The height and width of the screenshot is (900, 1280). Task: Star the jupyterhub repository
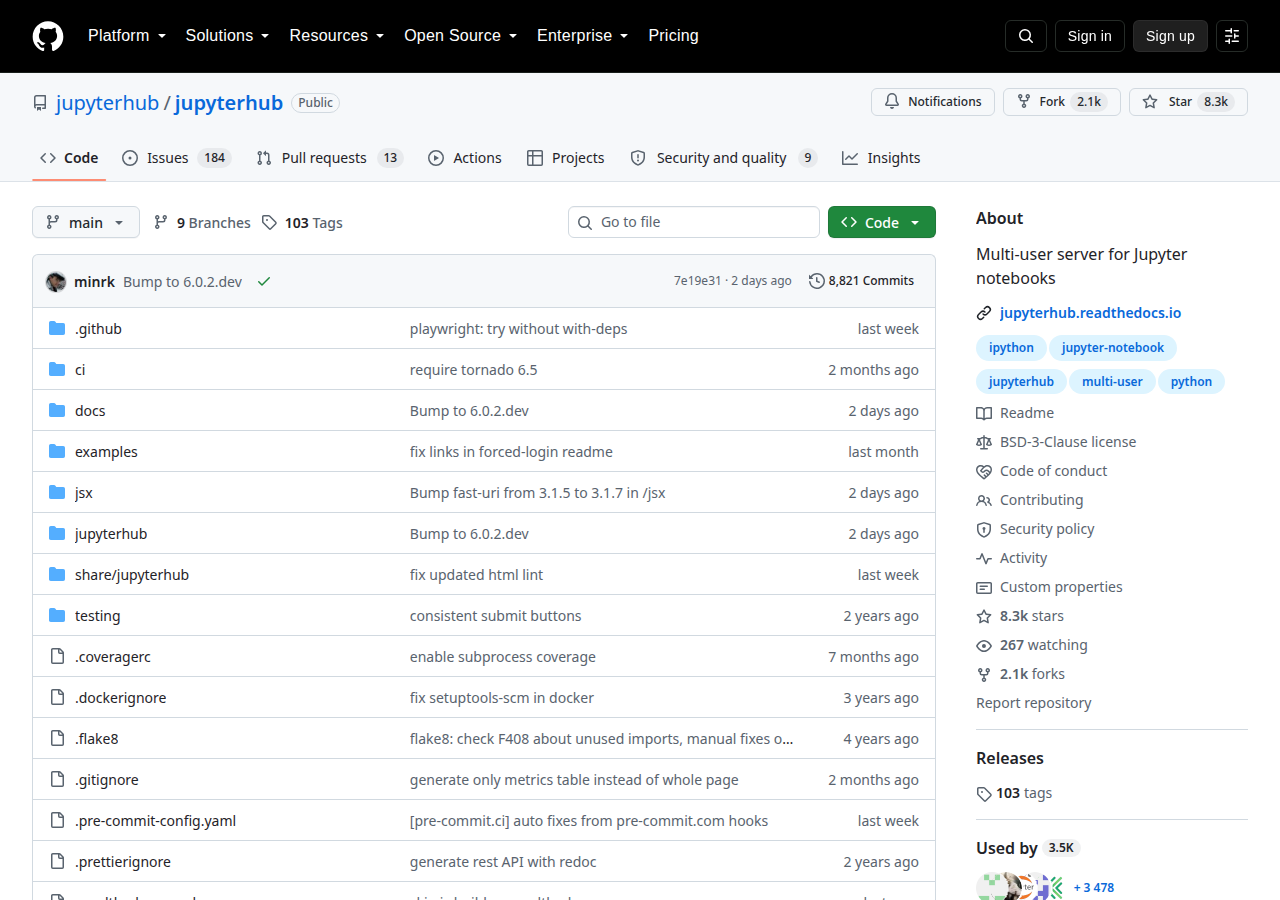click(x=1188, y=102)
